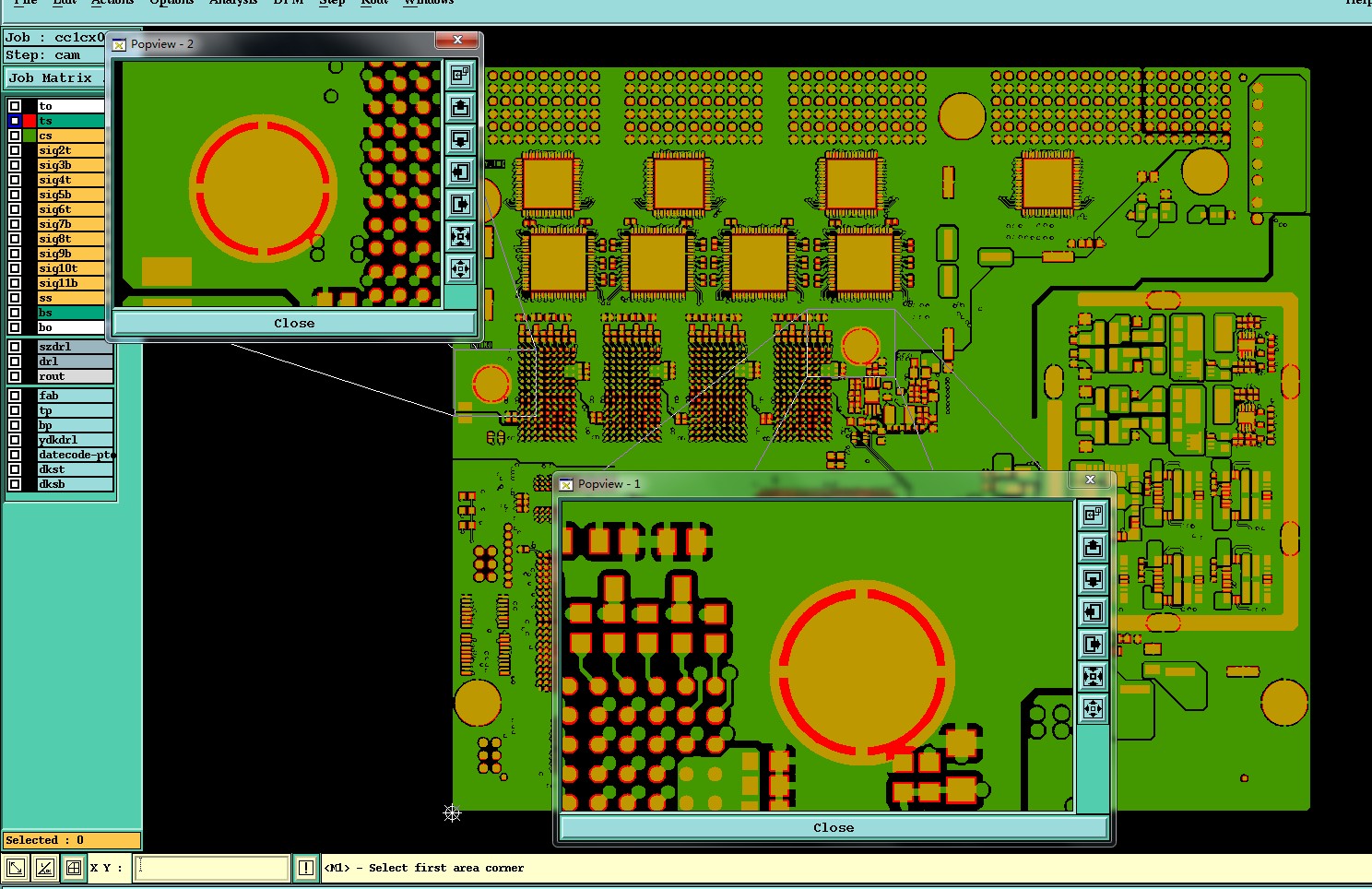Pan down in Popview - 2
Image resolution: width=1372 pixels, height=889 pixels.
point(460,139)
